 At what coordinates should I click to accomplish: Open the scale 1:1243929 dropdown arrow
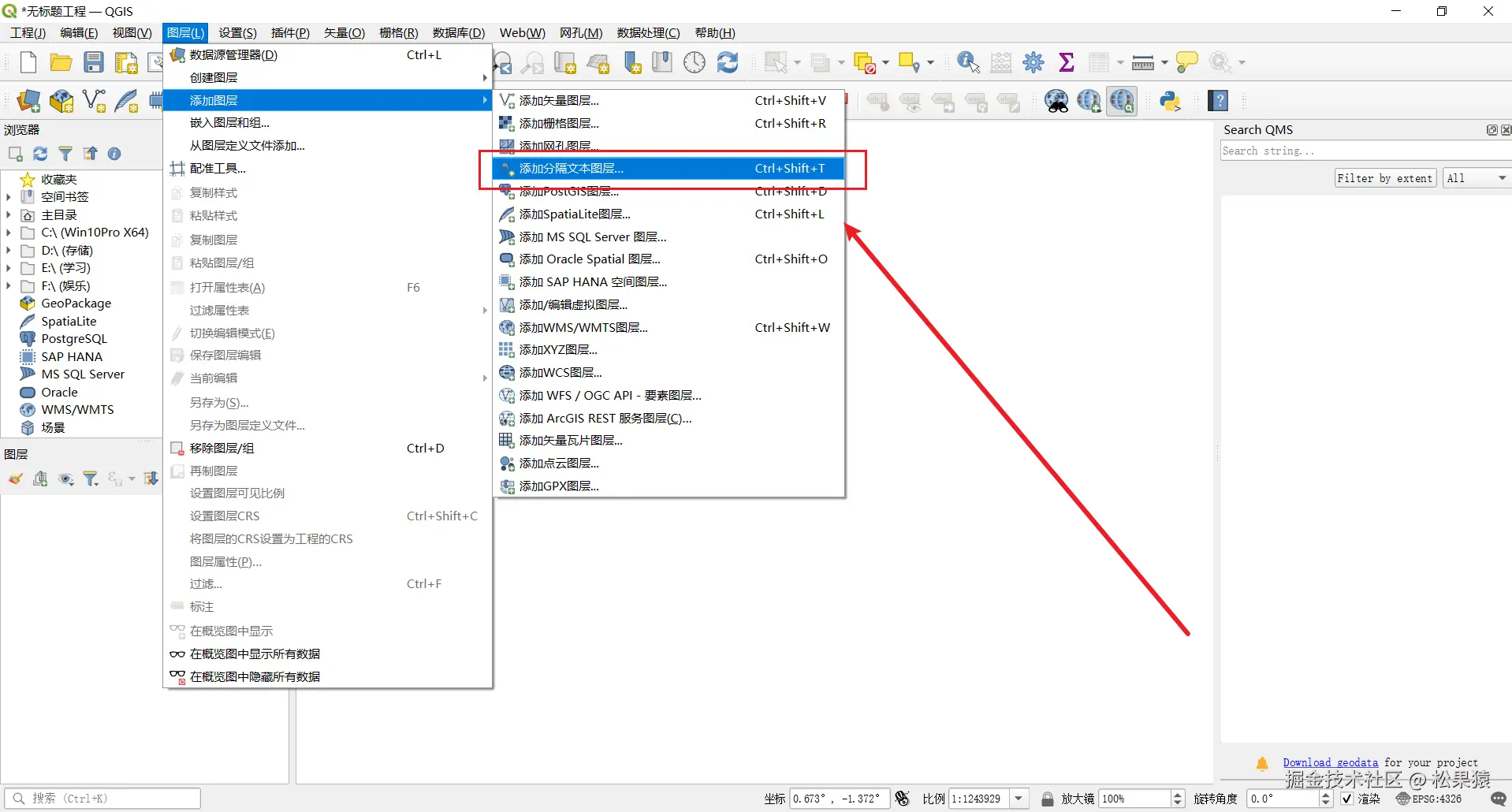point(1019,799)
